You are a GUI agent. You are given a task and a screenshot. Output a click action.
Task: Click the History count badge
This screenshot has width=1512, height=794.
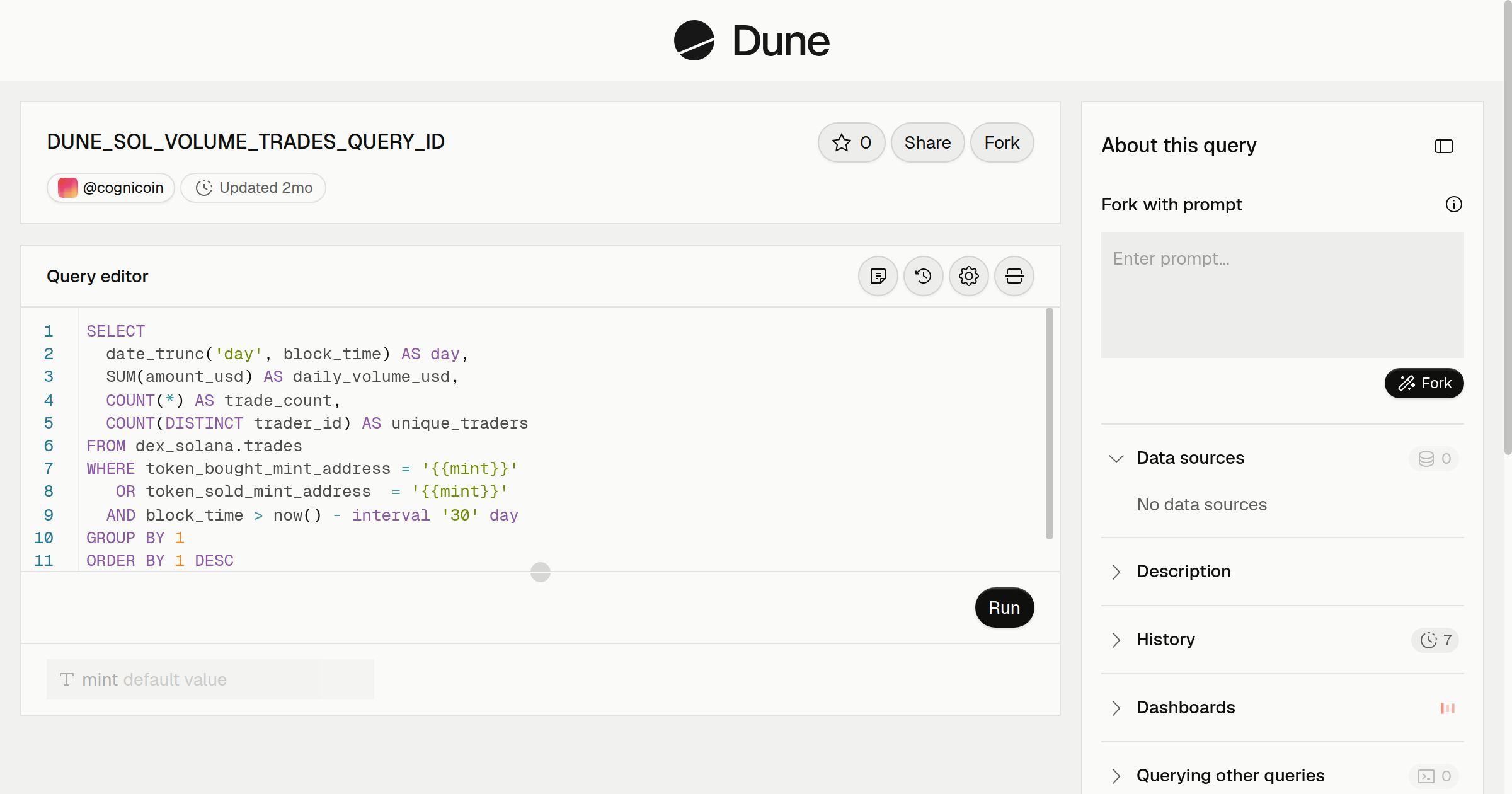(1435, 640)
